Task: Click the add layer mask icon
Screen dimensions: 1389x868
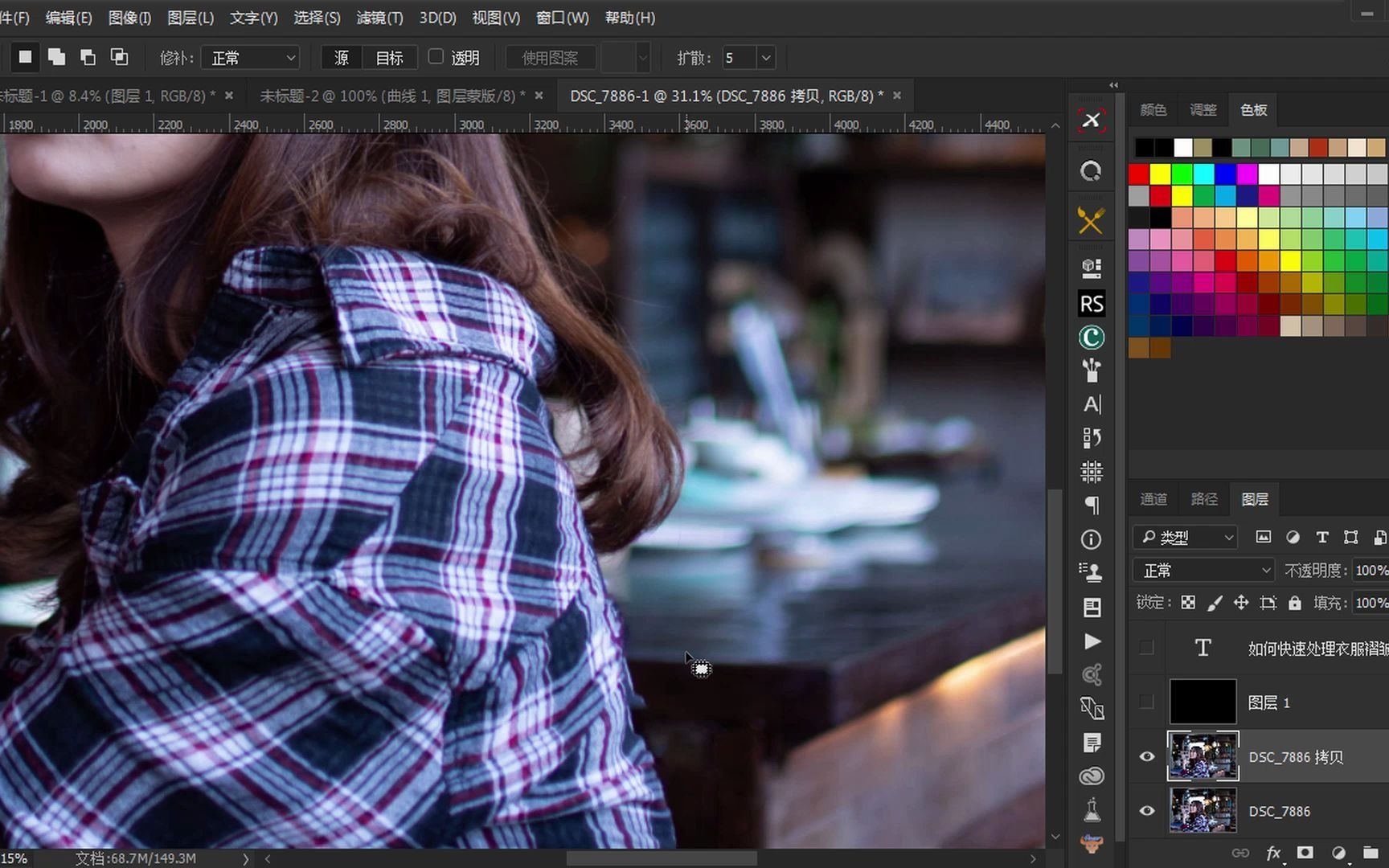Action: coord(1305,853)
